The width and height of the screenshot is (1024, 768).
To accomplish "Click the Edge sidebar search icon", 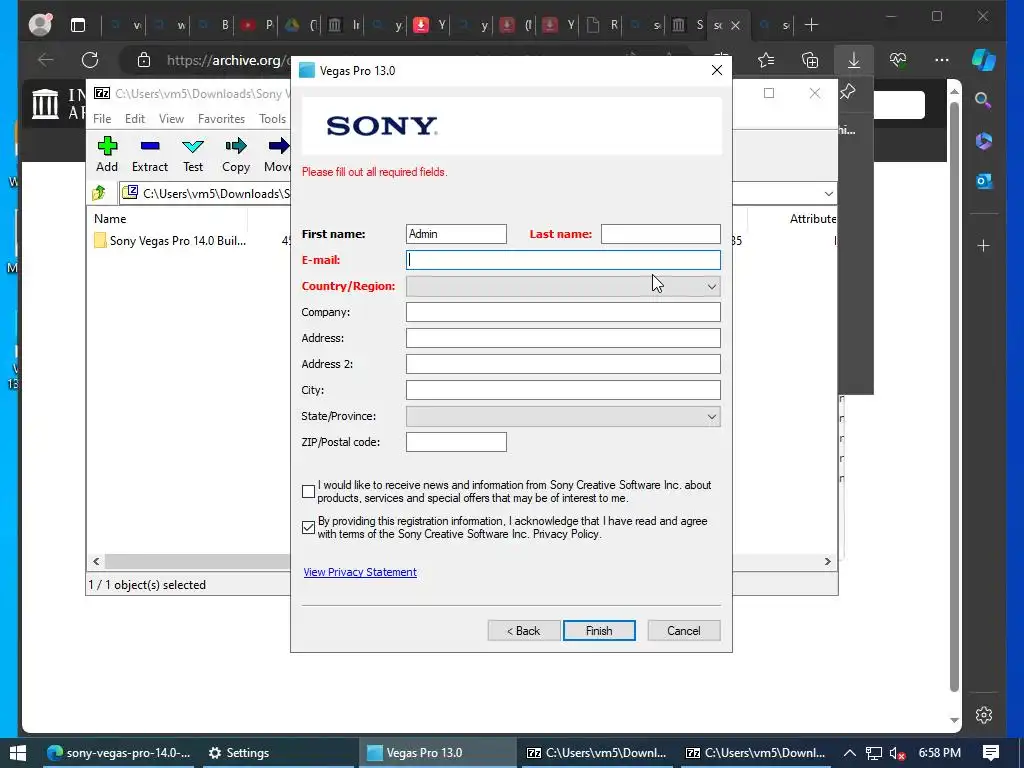I will pos(984,100).
